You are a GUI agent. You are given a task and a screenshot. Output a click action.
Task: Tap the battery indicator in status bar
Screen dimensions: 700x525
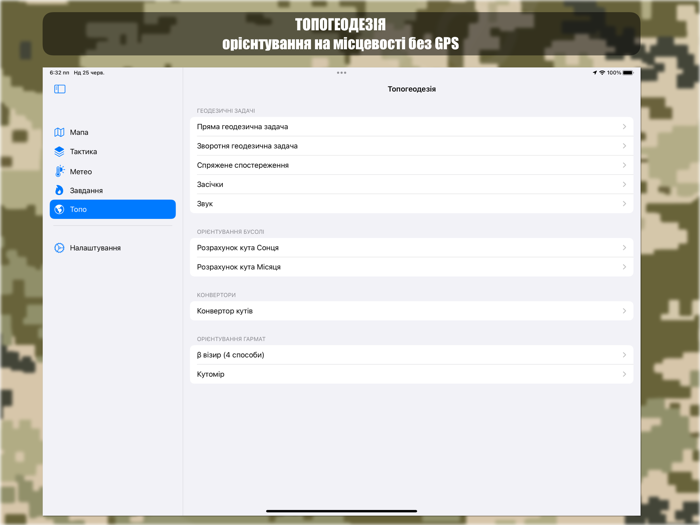point(628,73)
